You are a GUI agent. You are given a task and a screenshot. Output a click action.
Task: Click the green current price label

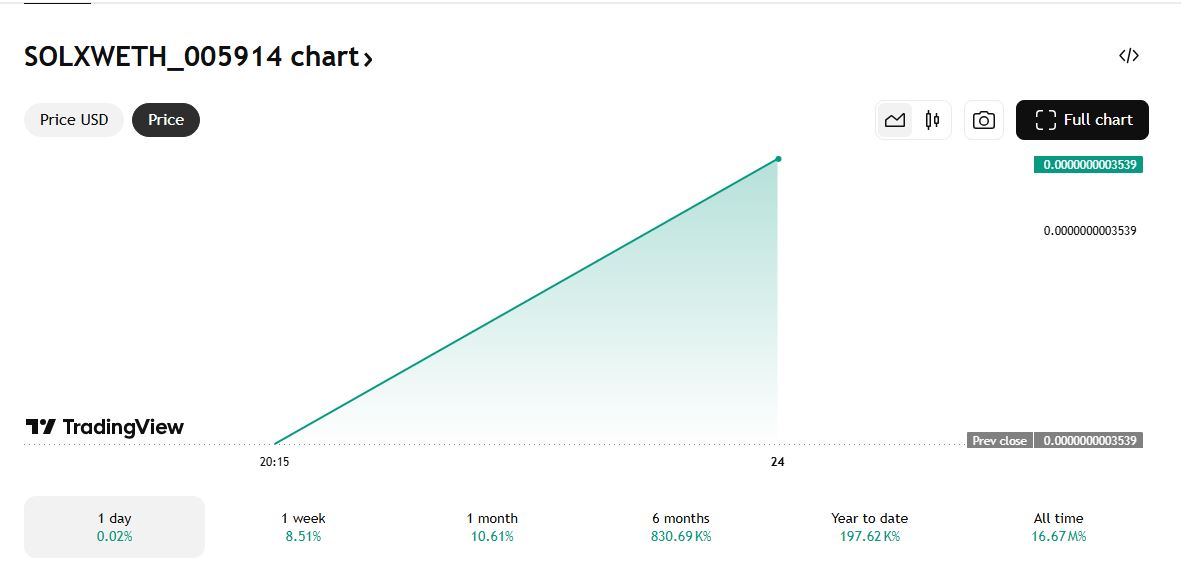[x=1088, y=165]
